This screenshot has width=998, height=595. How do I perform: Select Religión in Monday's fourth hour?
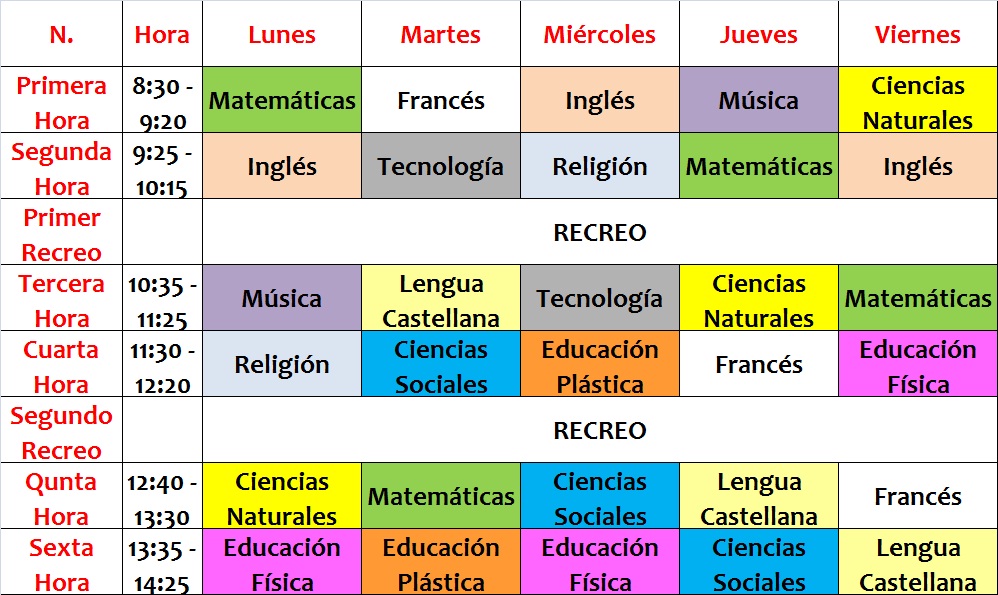click(x=282, y=364)
